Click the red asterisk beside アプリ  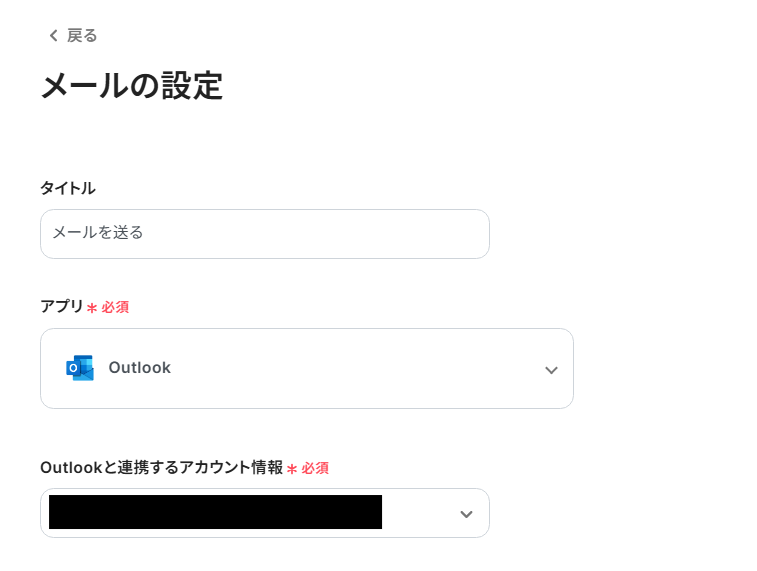click(x=92, y=308)
